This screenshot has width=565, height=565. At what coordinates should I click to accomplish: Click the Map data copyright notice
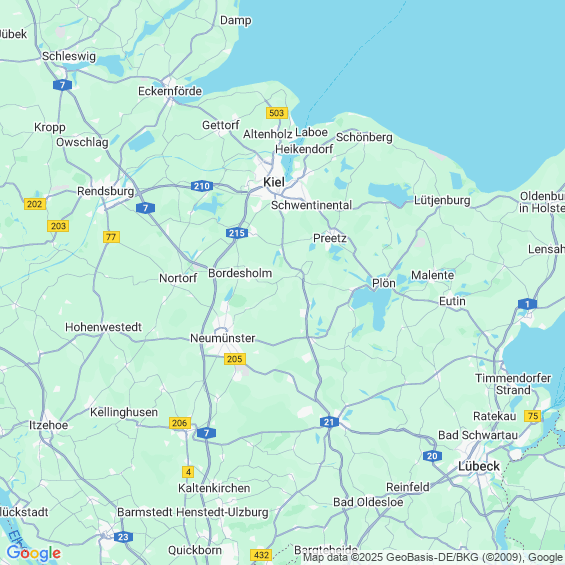pos(434,557)
